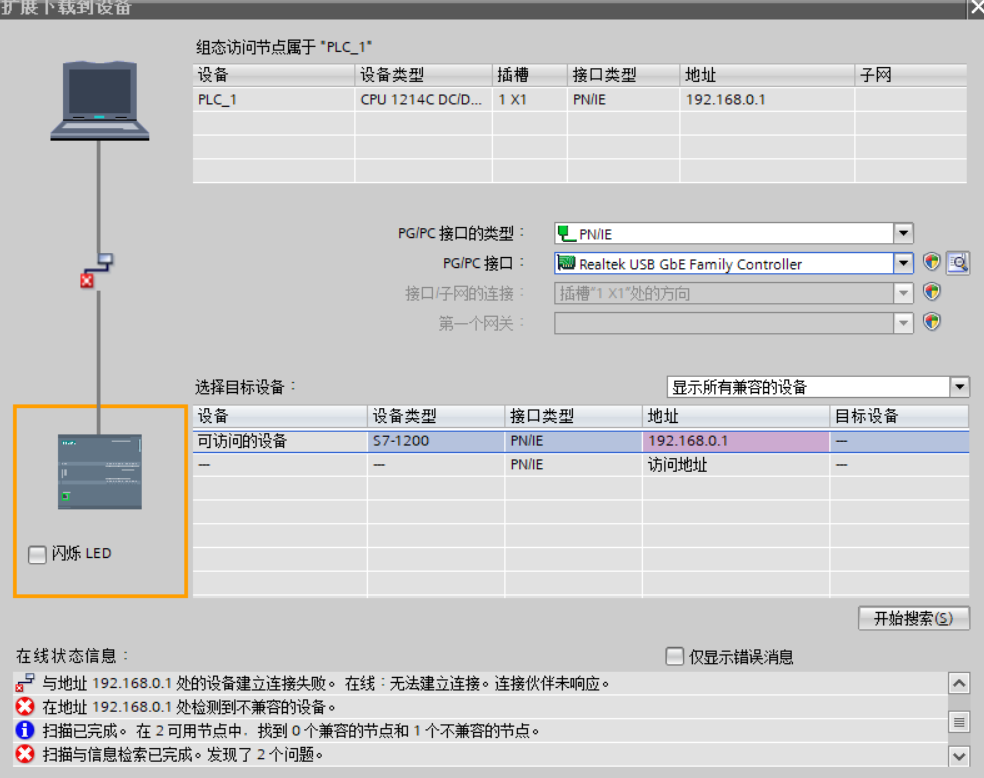Click the blue info icon of the 扫描已完成 message
The width and height of the screenshot is (984, 778).
(x=25, y=730)
